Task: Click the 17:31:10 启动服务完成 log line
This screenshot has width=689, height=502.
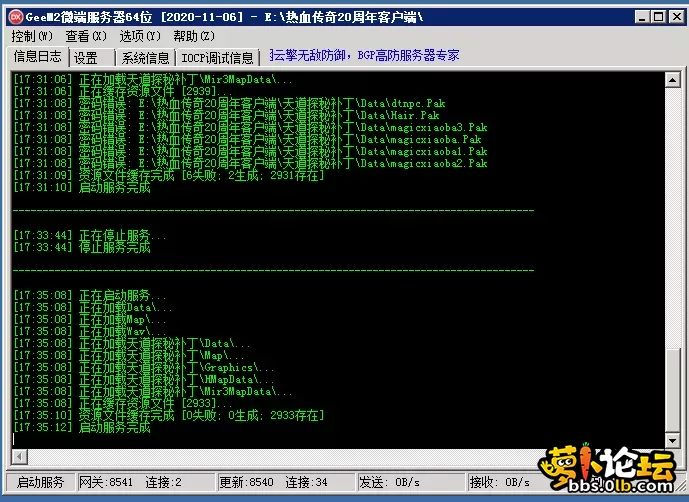Action: 82,187
